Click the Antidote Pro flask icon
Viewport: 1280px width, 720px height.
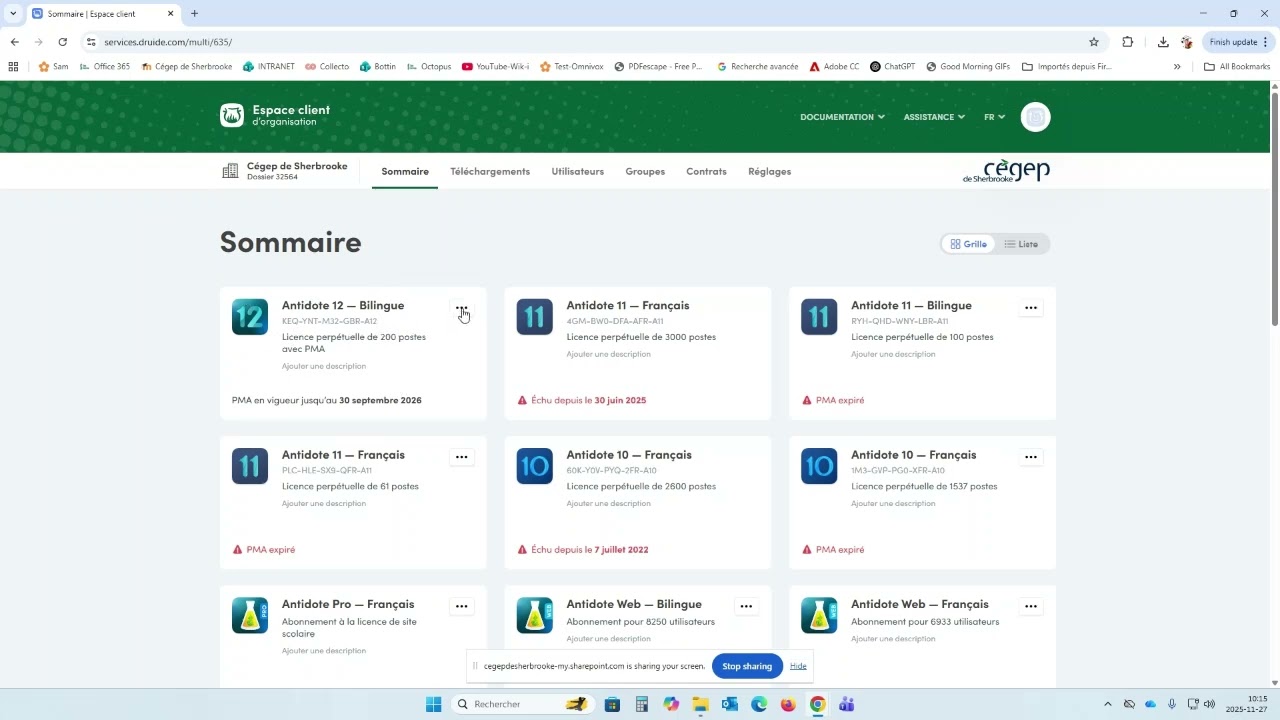(x=250, y=615)
